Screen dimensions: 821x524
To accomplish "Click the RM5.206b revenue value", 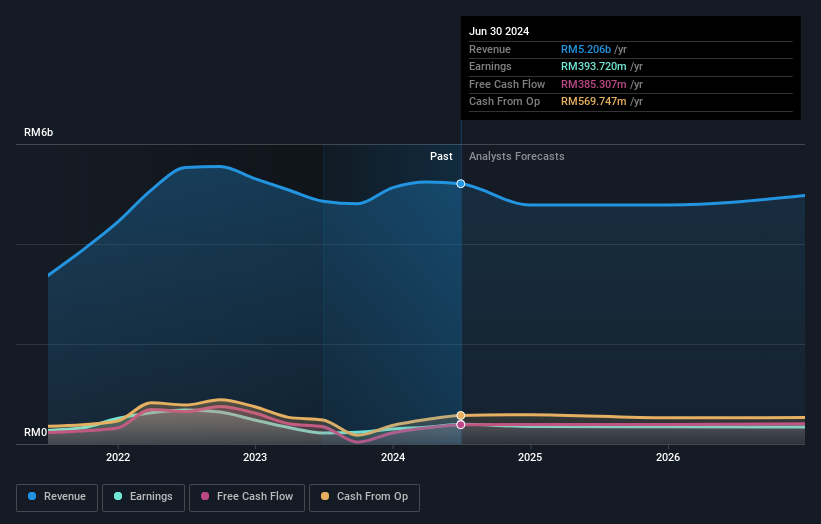I will tap(586, 49).
